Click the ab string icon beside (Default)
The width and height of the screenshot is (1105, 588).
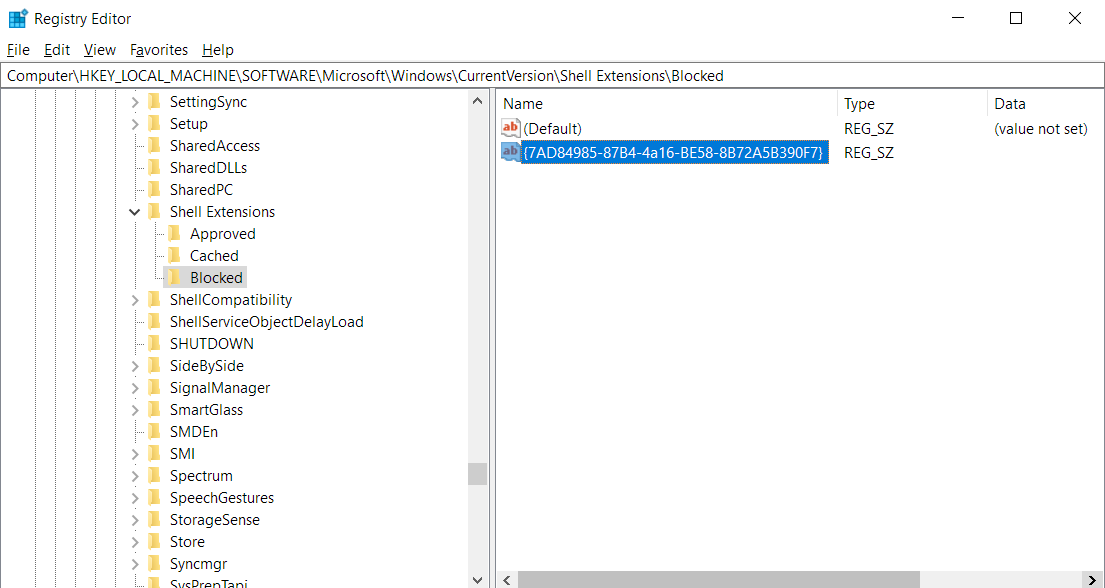click(x=510, y=128)
